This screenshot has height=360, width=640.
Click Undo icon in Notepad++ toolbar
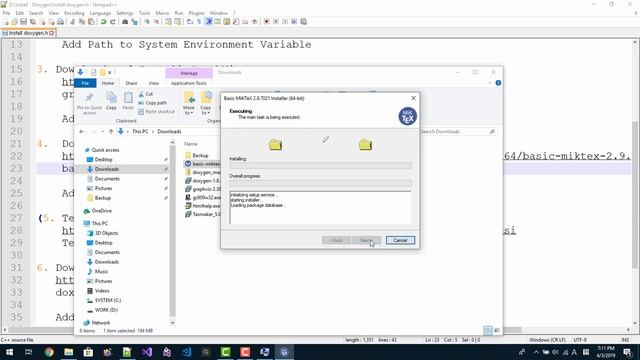pyautogui.click(x=104, y=22)
